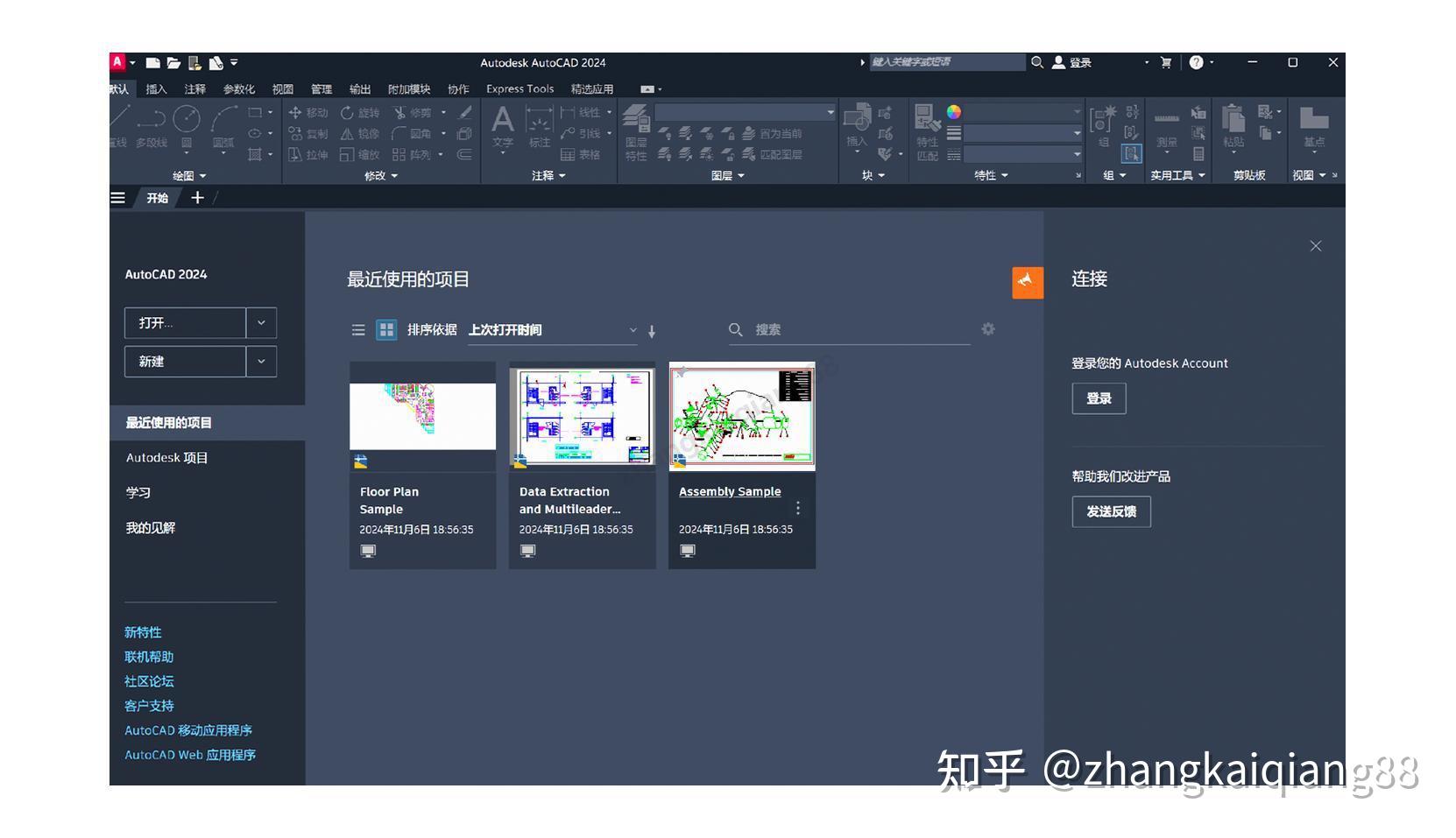1456x838 pixels.
Task: Open the help question mark icon
Action: click(1196, 62)
